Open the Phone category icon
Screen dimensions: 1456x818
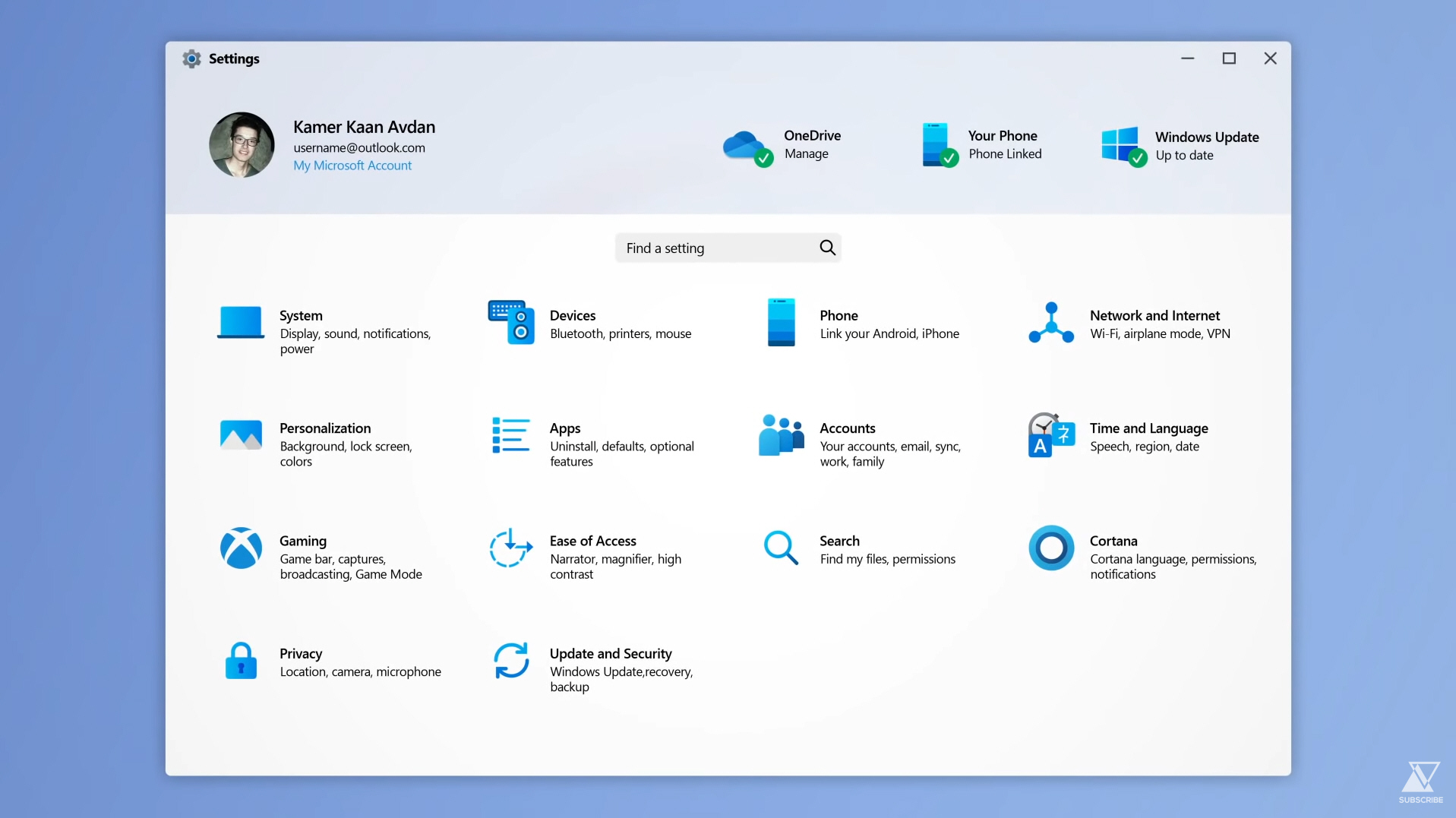[x=781, y=322]
